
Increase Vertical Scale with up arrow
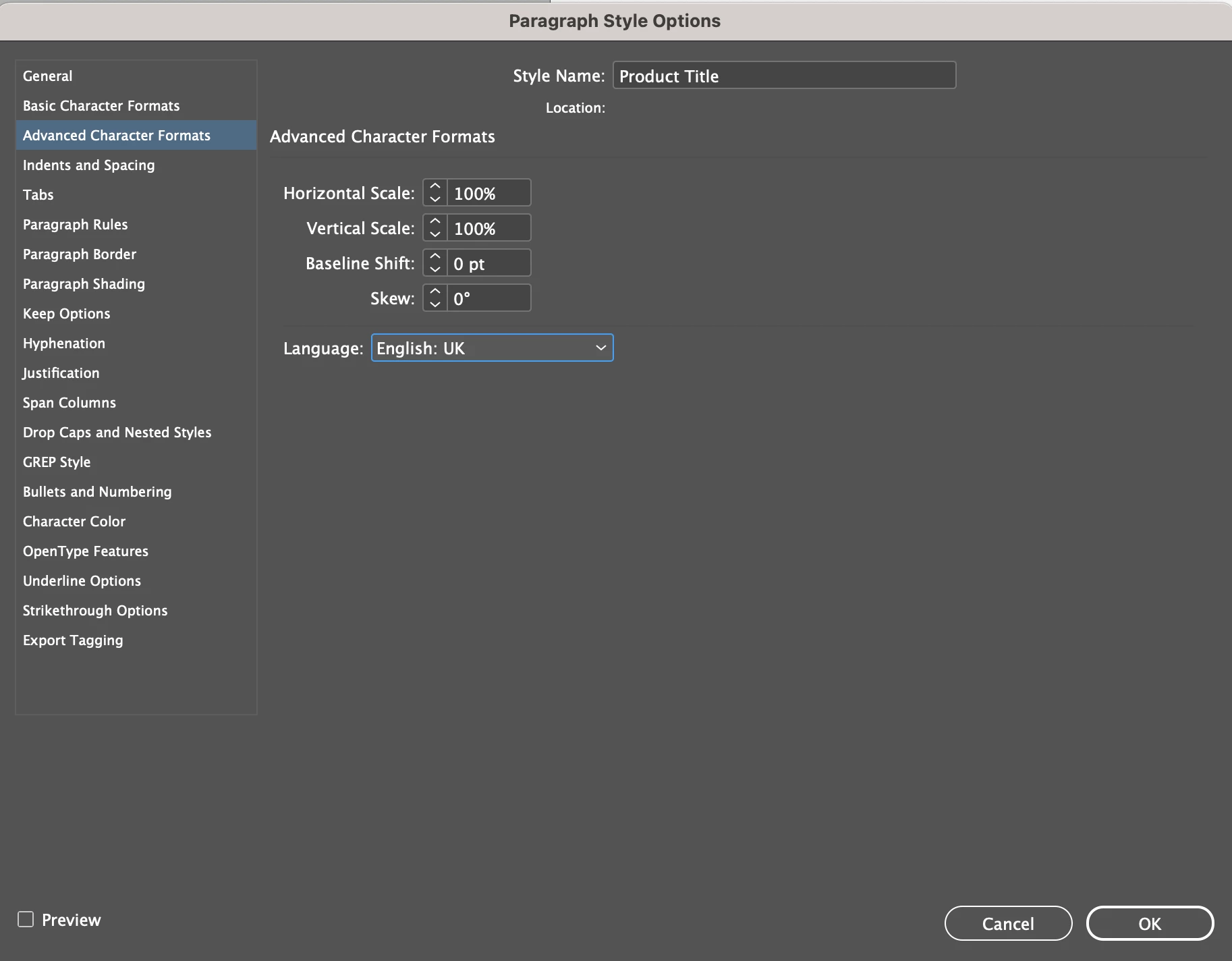[435, 221]
